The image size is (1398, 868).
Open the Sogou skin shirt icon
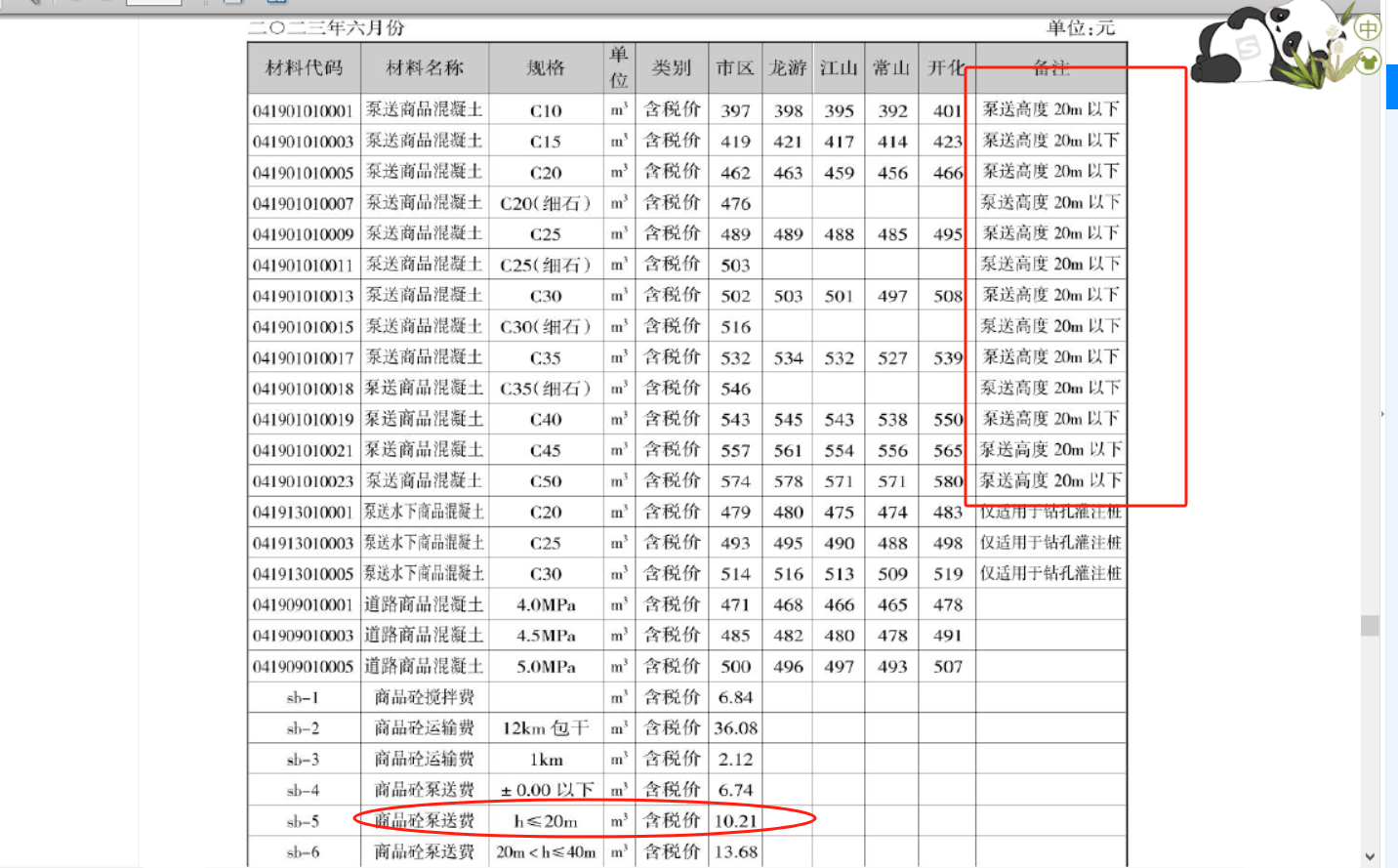pos(1369,62)
